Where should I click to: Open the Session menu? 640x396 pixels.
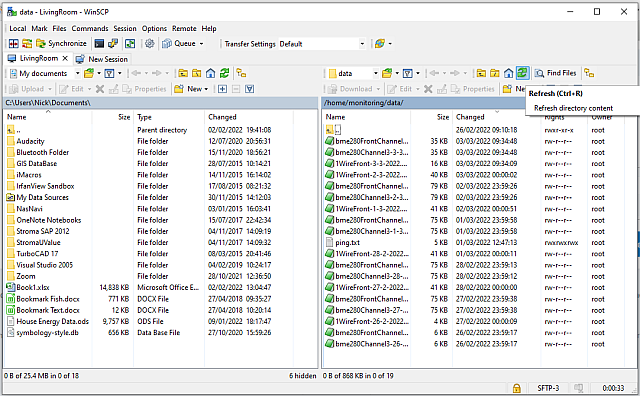coord(125,29)
